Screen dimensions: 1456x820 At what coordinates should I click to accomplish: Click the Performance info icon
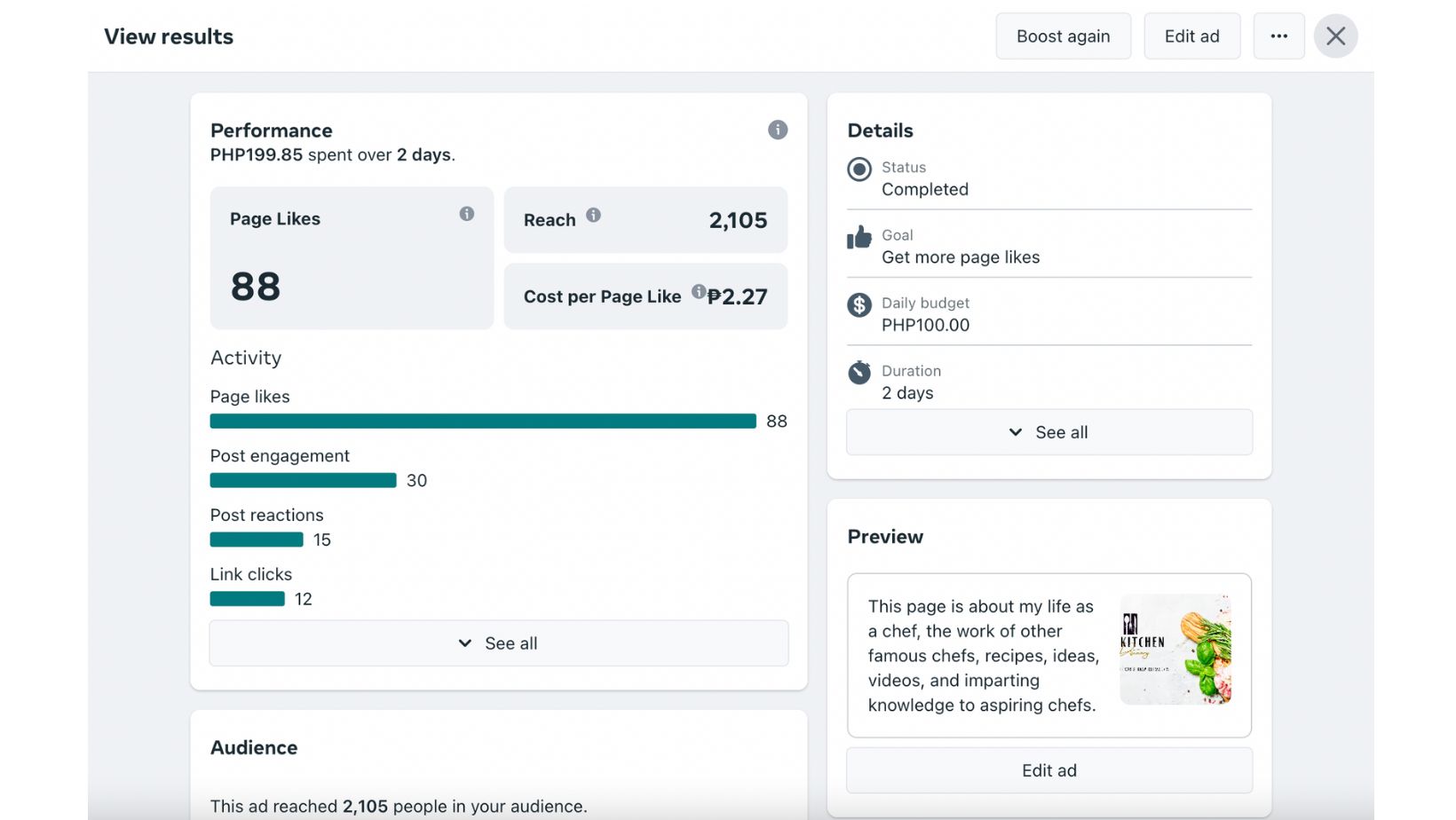[x=778, y=130]
